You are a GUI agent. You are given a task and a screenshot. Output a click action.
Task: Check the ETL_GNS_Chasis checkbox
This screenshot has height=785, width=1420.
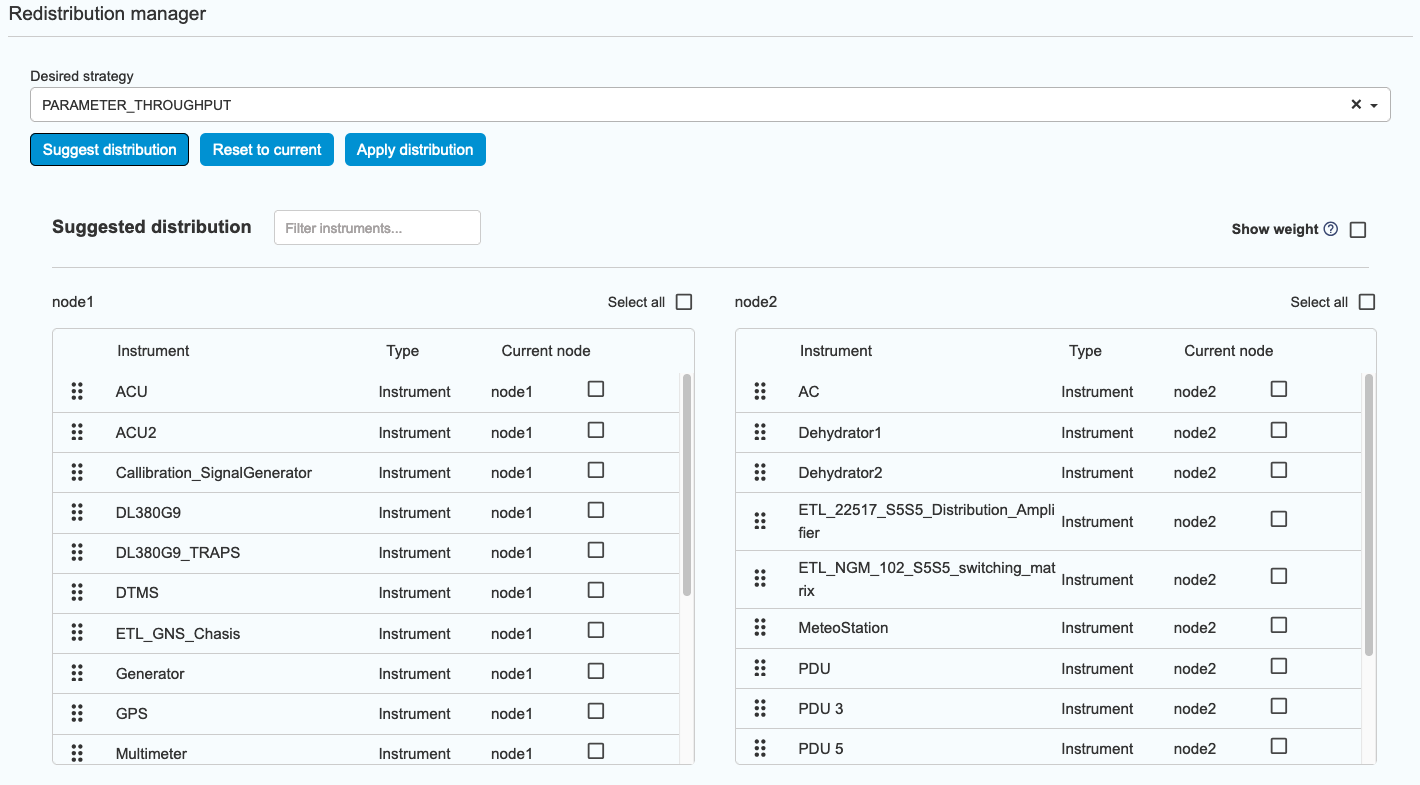(596, 630)
